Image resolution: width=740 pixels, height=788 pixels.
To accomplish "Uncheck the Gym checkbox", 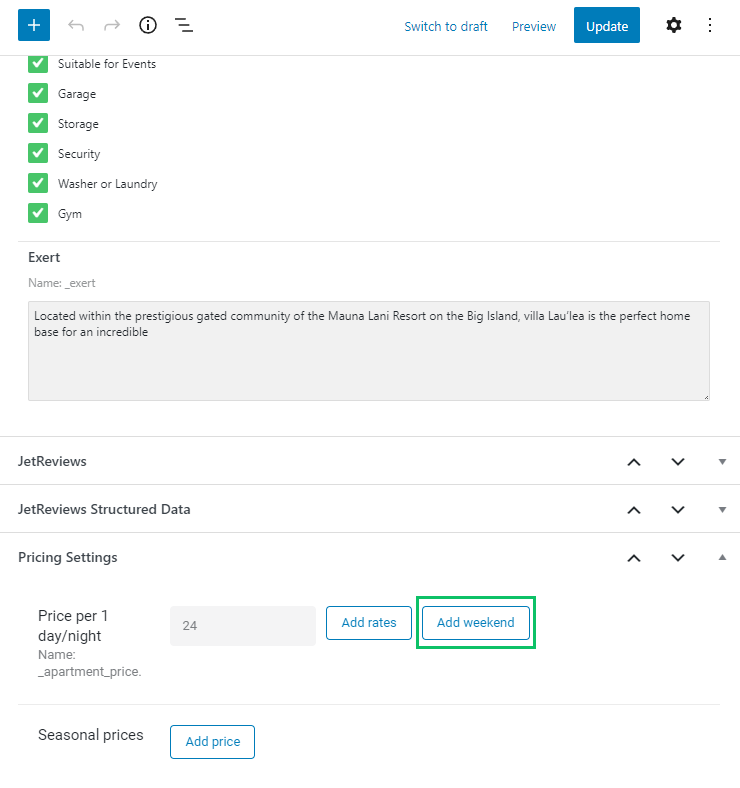I will tap(38, 213).
